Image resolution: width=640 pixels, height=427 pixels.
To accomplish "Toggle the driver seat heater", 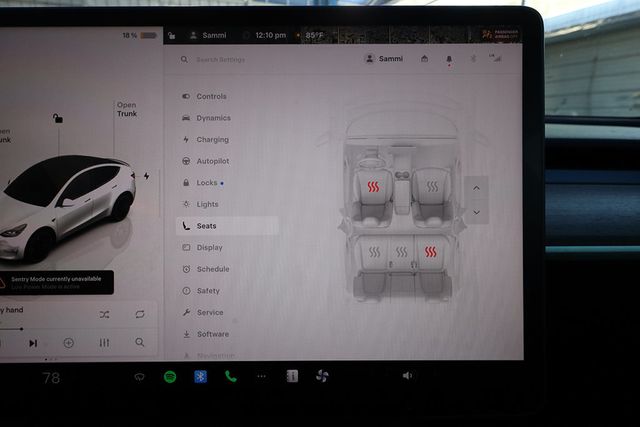I will click(373, 187).
